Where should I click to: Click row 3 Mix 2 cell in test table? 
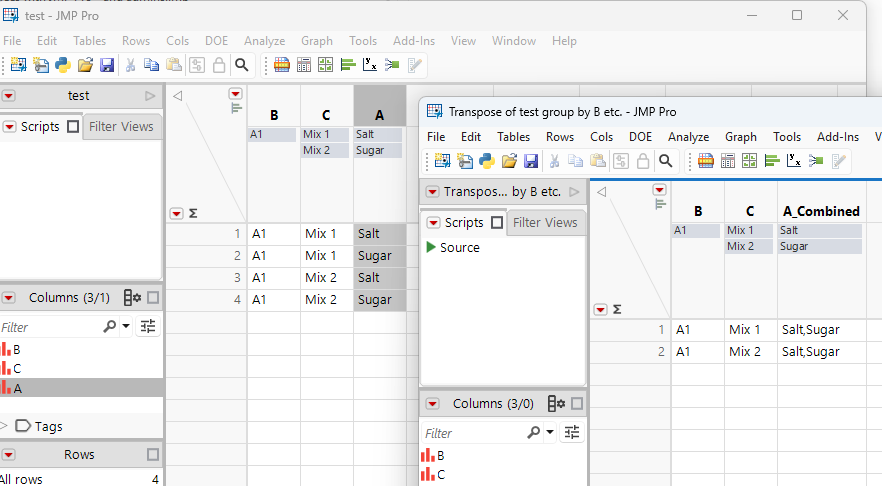[x=327, y=277]
